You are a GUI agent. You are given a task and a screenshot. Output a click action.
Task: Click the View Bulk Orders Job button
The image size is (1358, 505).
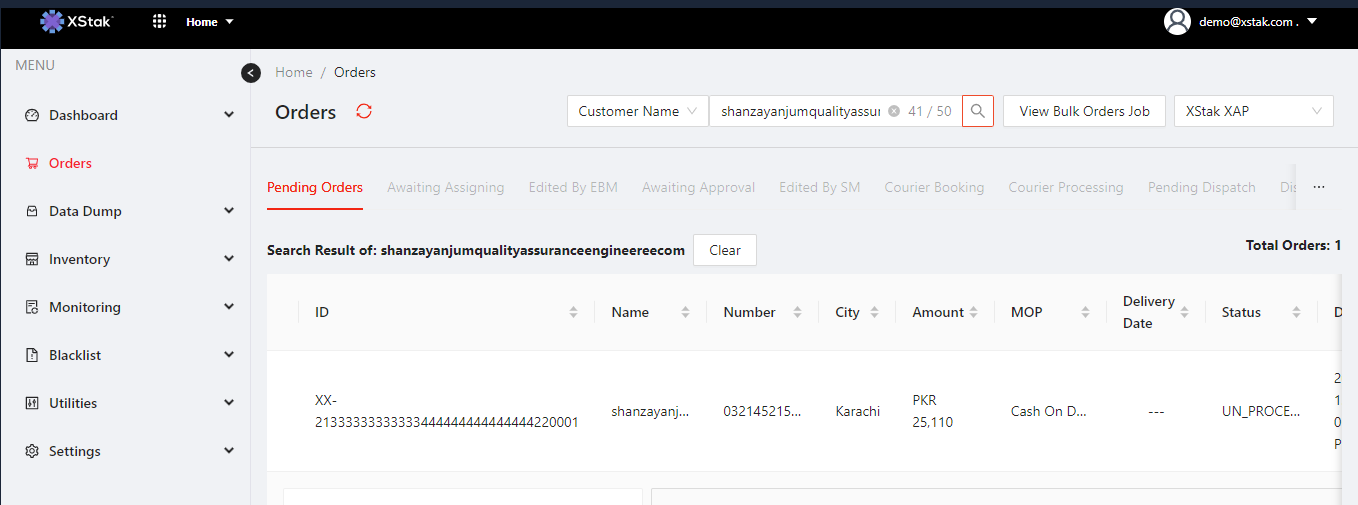(1084, 111)
